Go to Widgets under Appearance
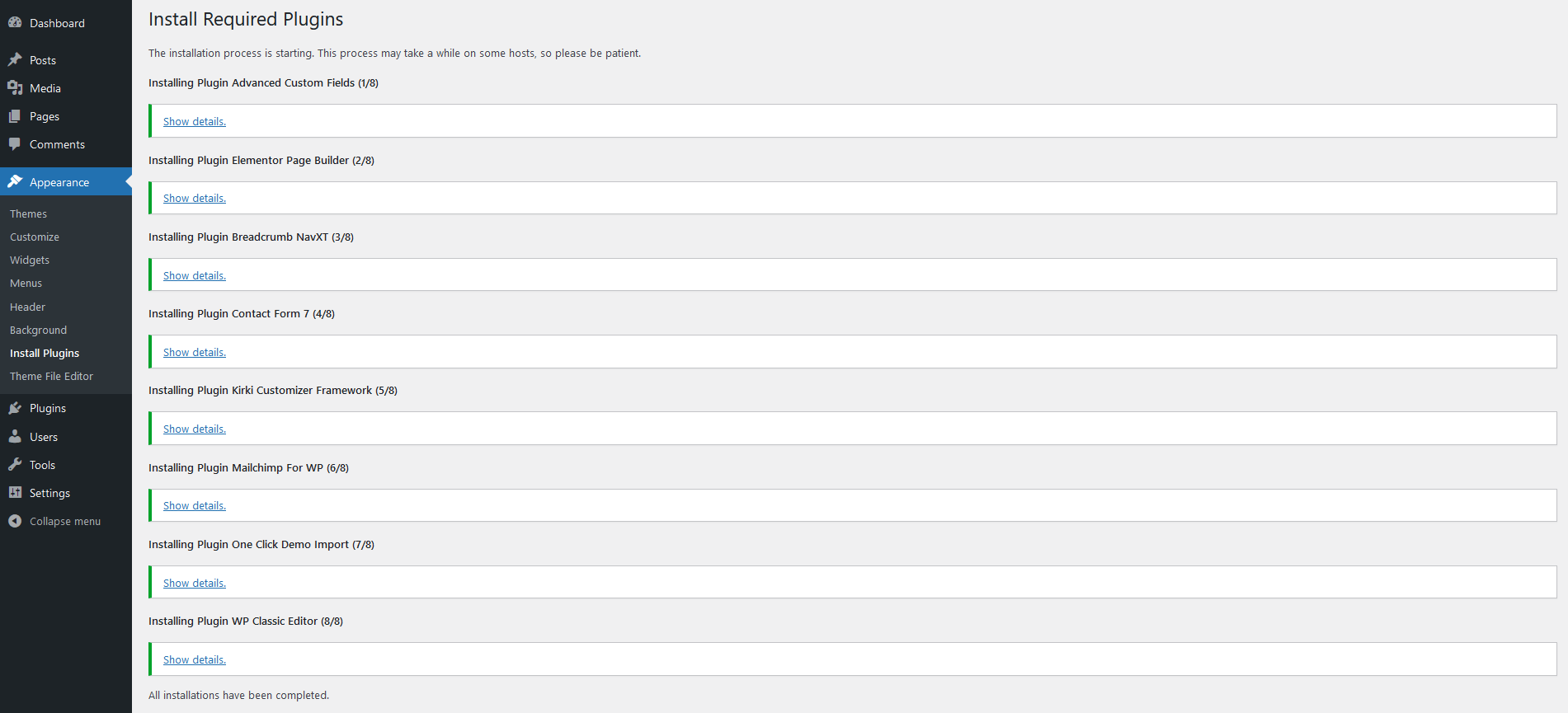The image size is (1568, 713). click(x=30, y=260)
